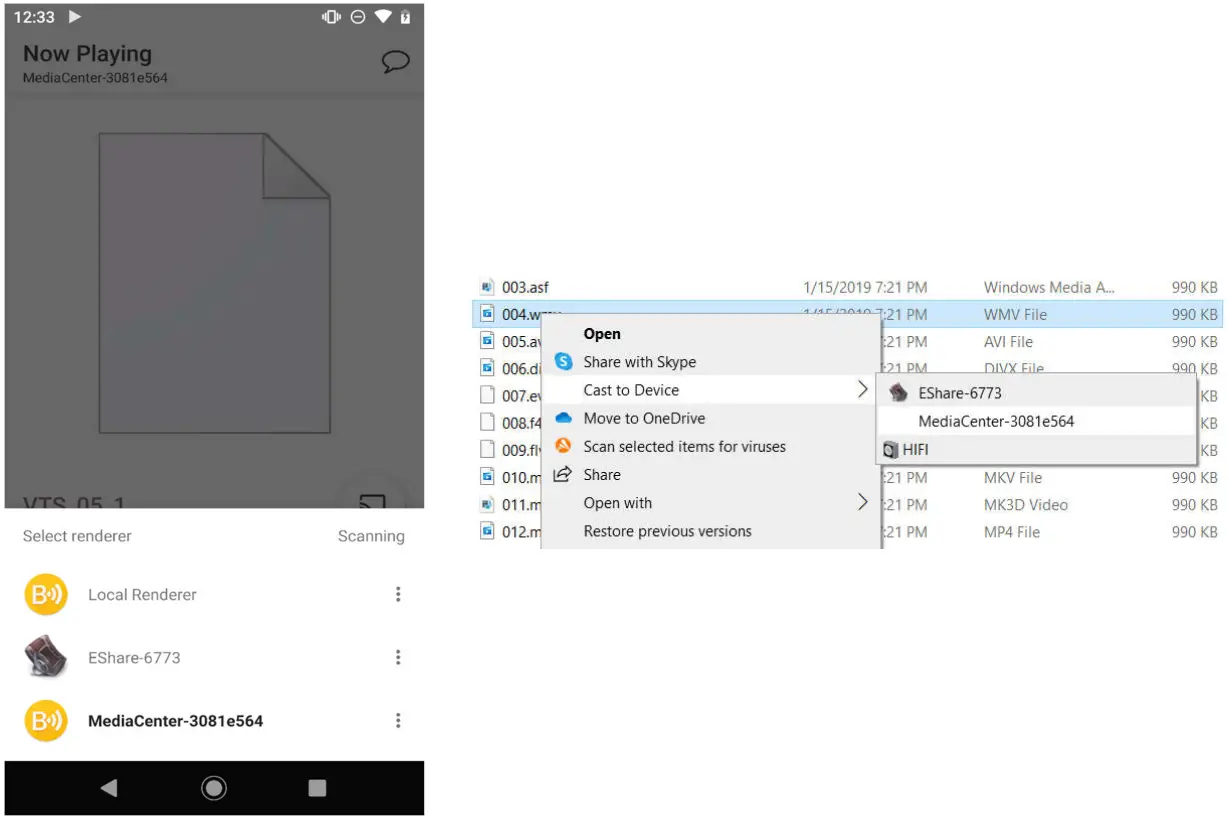Screen dimensions: 1229x820
Task: Cast to MediaCenter-3081e564 from the submenu
Action: point(1037,421)
